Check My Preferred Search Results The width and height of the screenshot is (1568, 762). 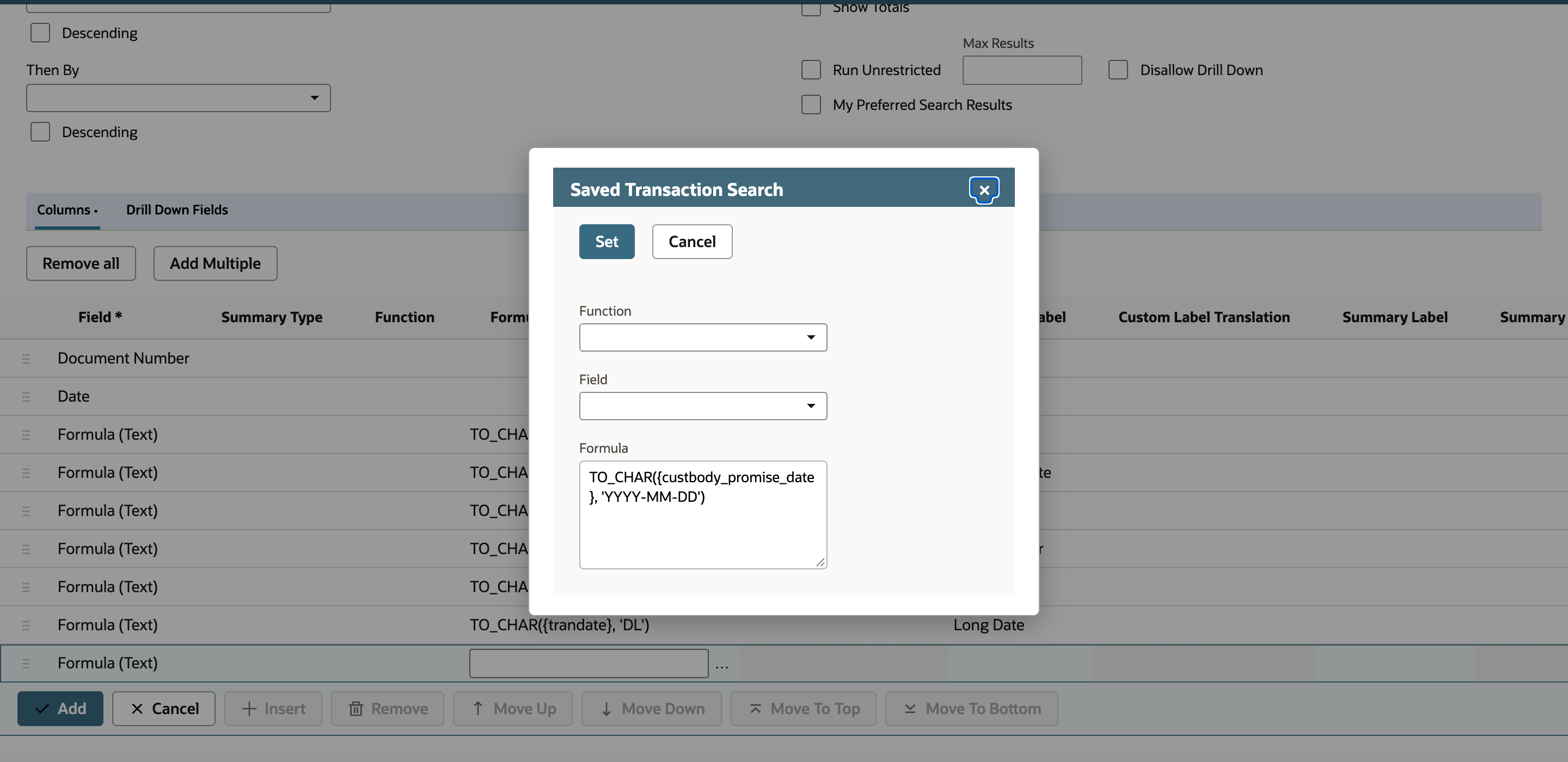coord(811,105)
